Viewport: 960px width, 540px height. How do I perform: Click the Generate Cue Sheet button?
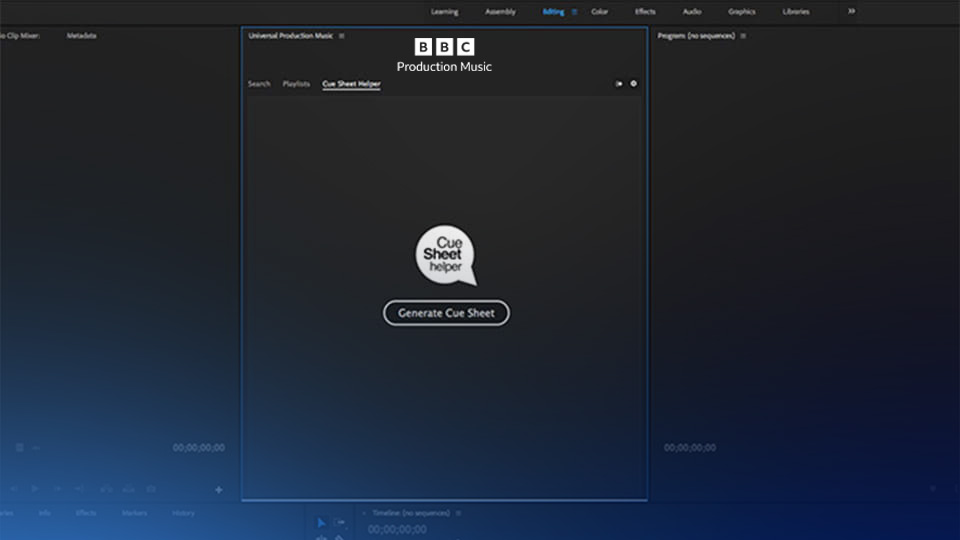tap(446, 313)
